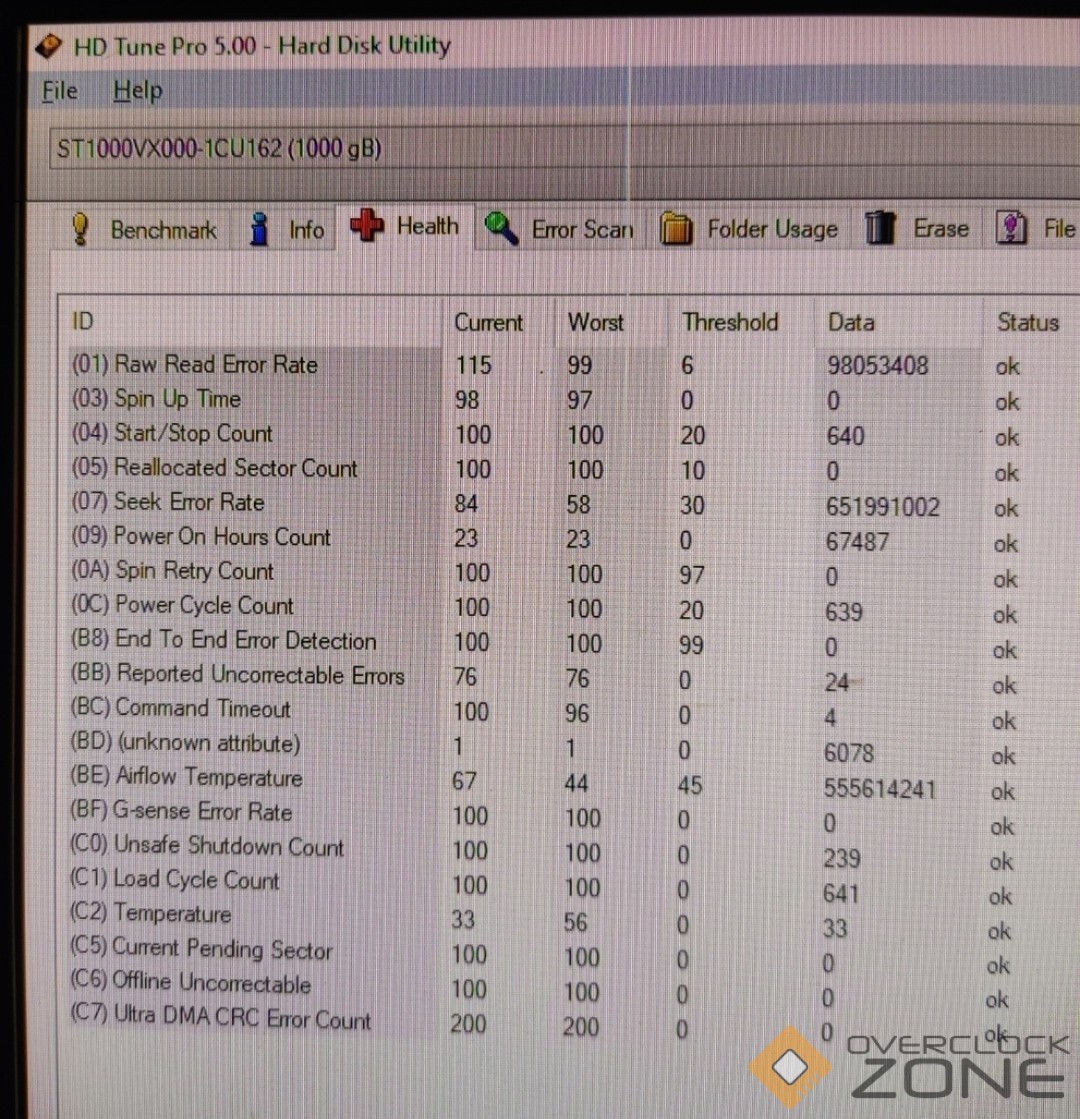This screenshot has width=1080, height=1119.
Task: Open the File menu
Action: point(59,91)
